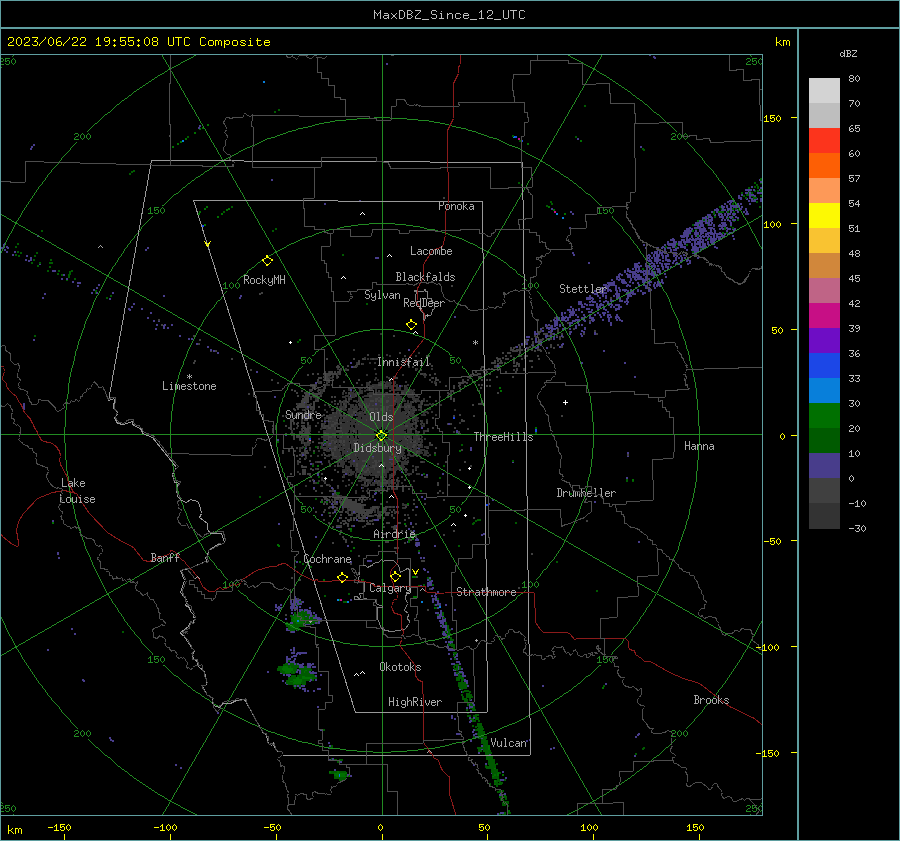This screenshot has width=900, height=841.
Task: Click the -100 tick label on right axis
Action: [x=768, y=647]
